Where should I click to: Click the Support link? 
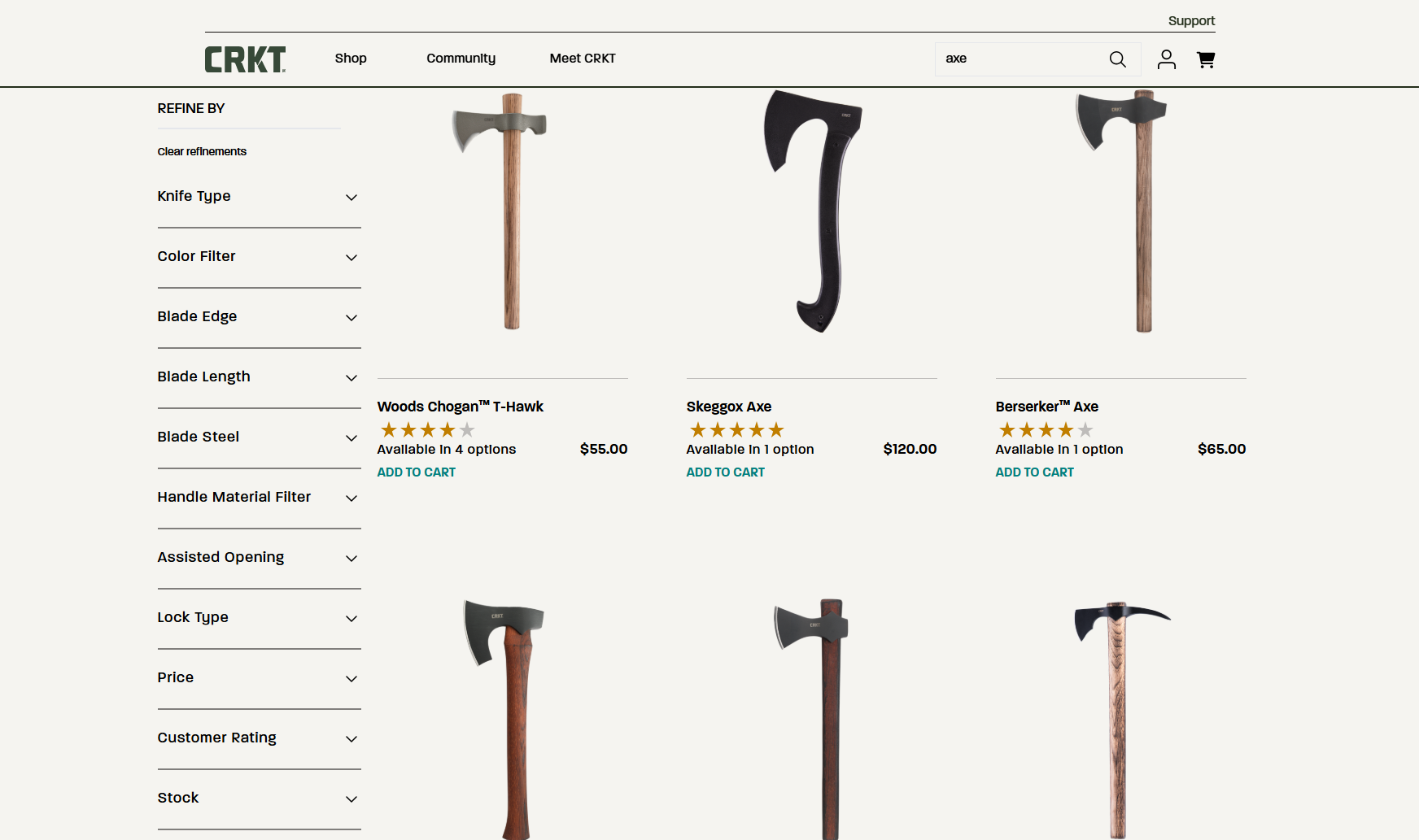[x=1191, y=21]
